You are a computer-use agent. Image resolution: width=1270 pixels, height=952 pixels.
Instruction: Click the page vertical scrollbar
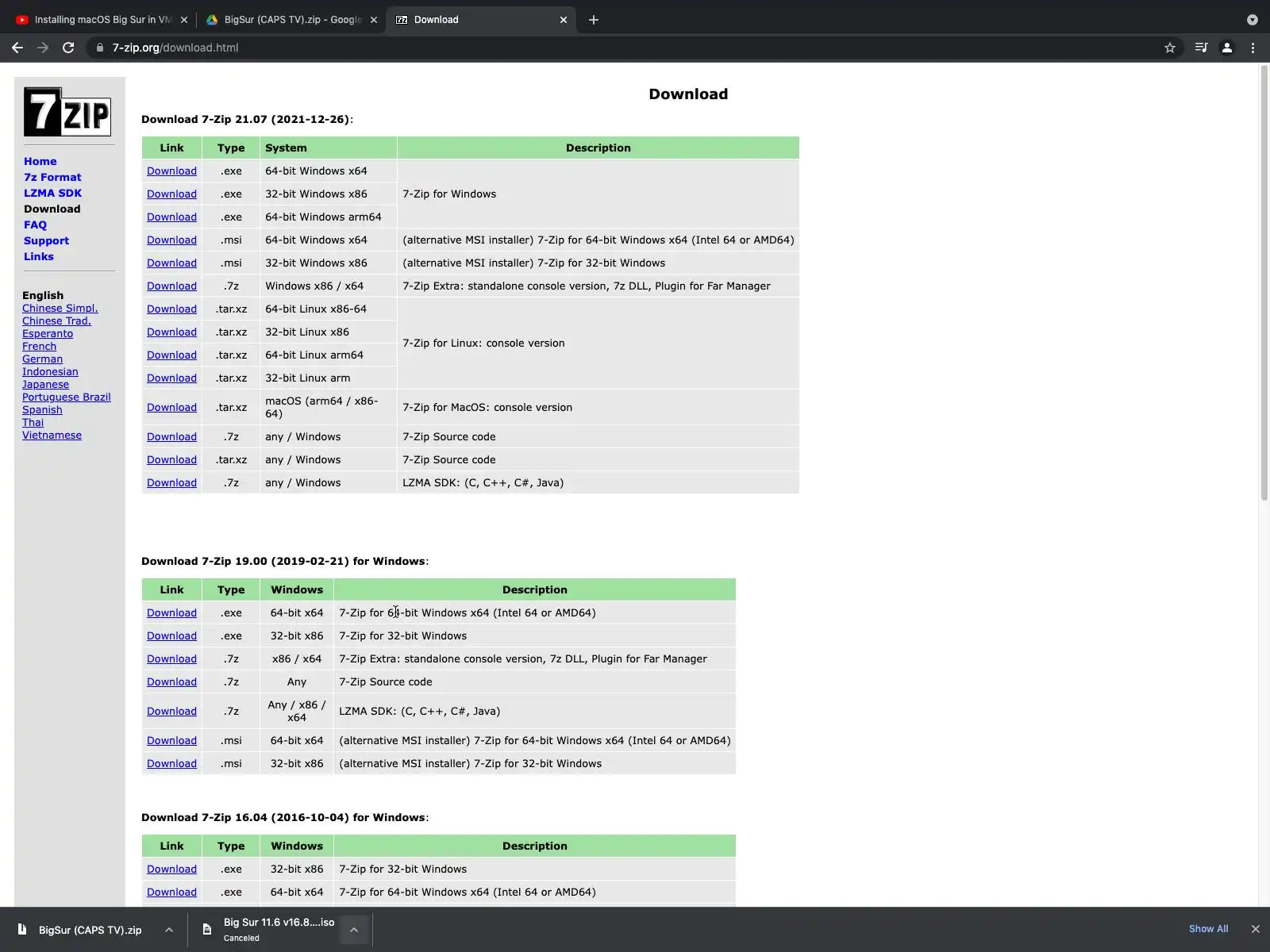tap(1264, 282)
